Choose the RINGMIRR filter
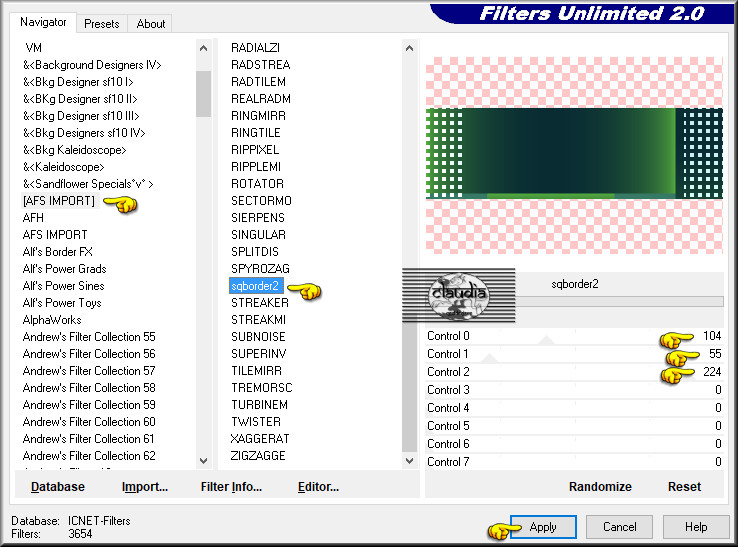The image size is (738, 547). coord(258,116)
